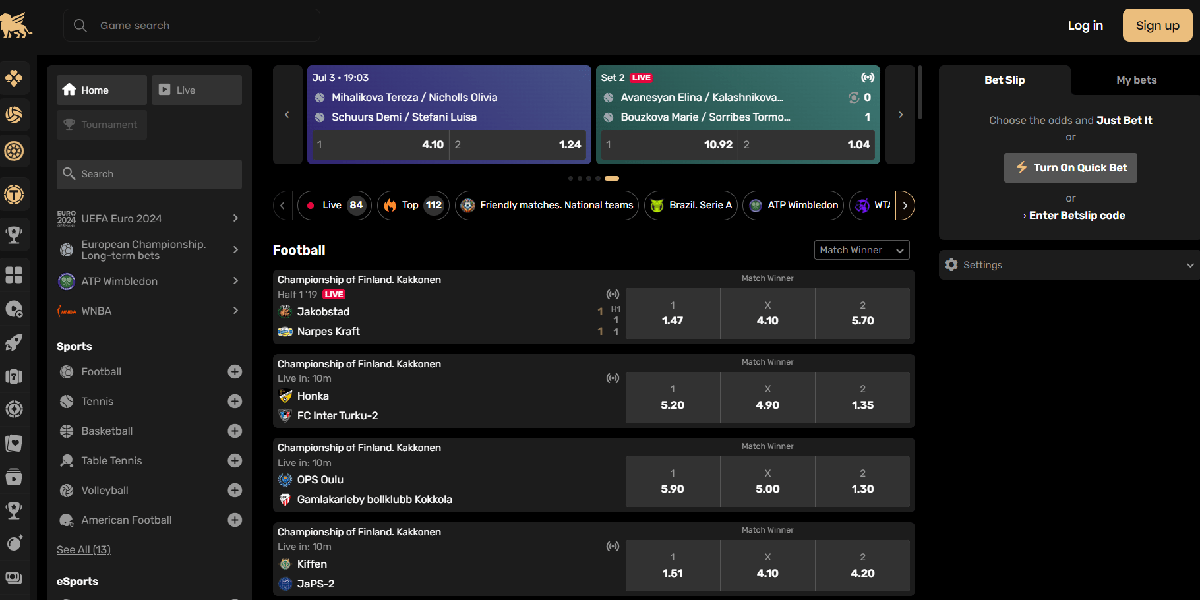This screenshot has height=600, width=1200.
Task: Open the rocket icon in the left rail
Action: pyautogui.click(x=14, y=343)
